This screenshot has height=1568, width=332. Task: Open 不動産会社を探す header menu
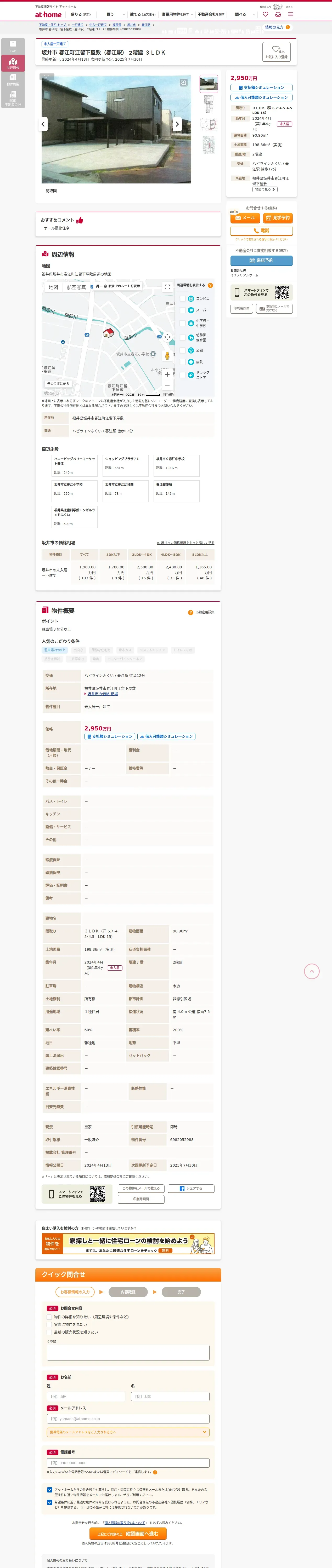[x=211, y=14]
